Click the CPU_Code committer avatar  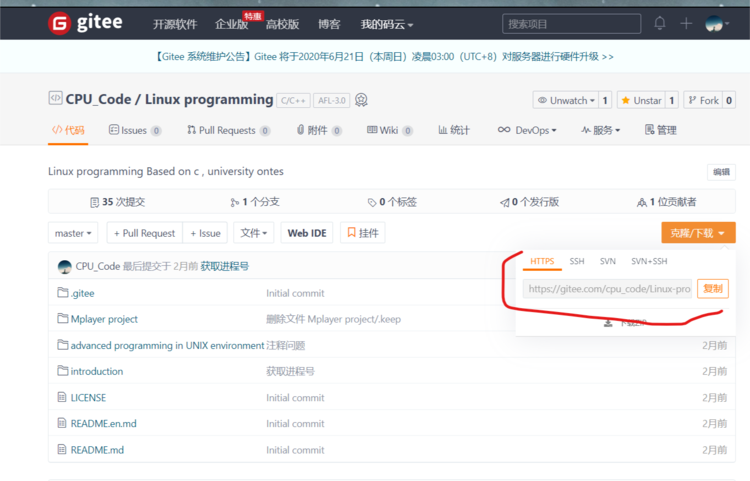tap(65, 266)
